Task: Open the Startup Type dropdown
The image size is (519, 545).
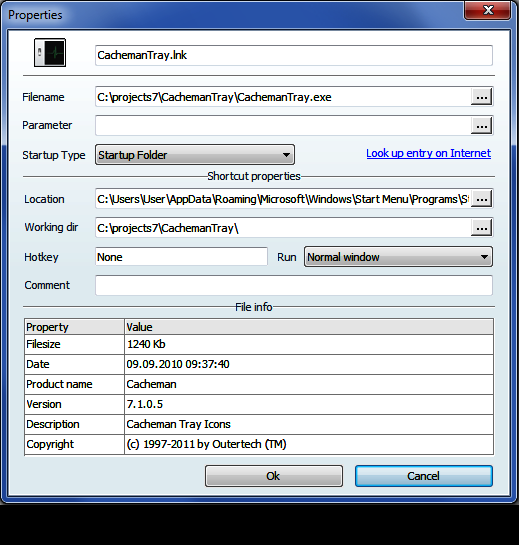Action: pyautogui.click(x=195, y=155)
